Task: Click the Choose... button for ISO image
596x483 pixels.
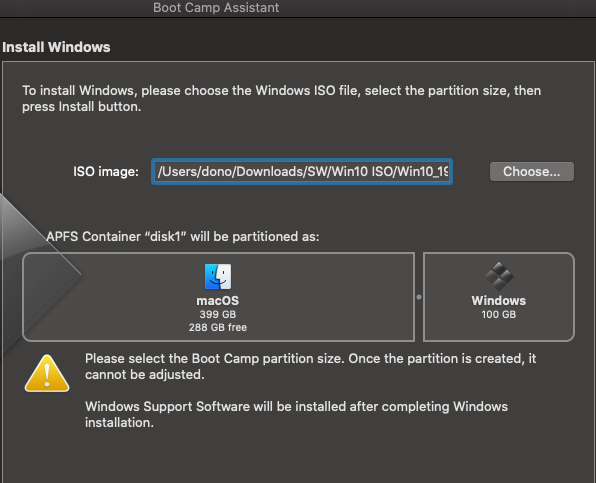Action: click(532, 172)
